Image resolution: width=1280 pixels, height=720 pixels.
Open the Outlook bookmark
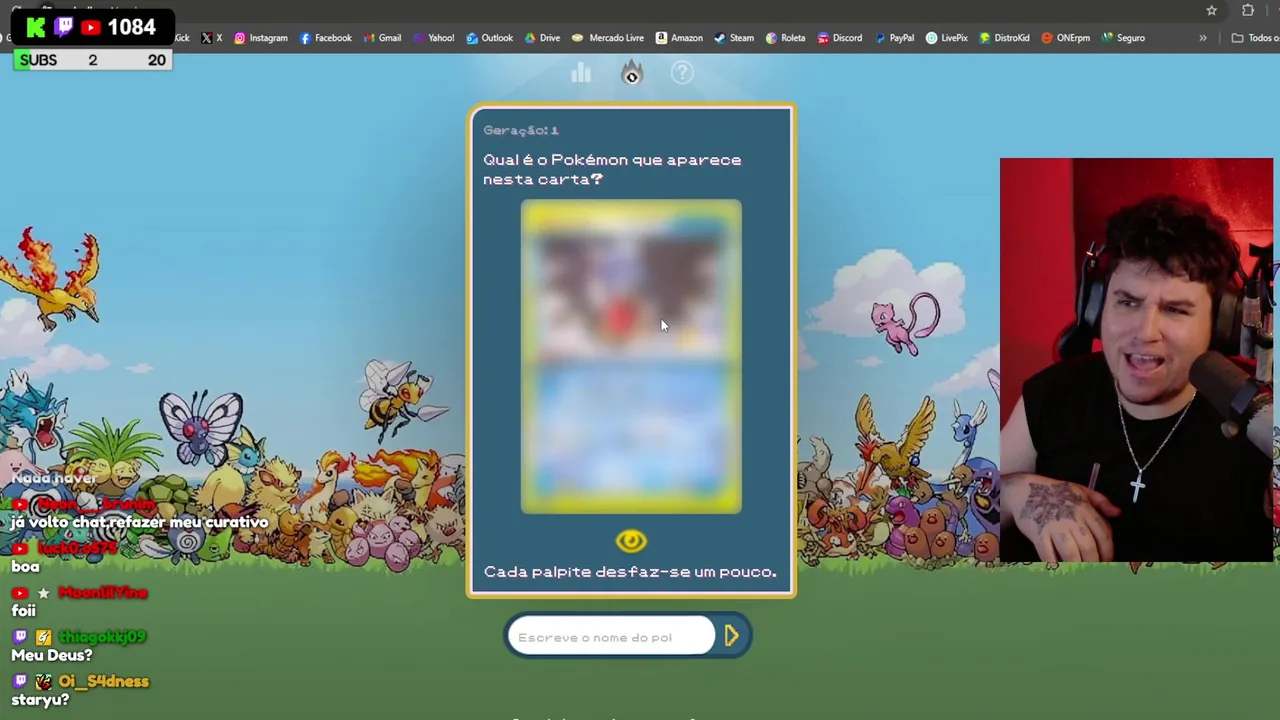[x=489, y=38]
